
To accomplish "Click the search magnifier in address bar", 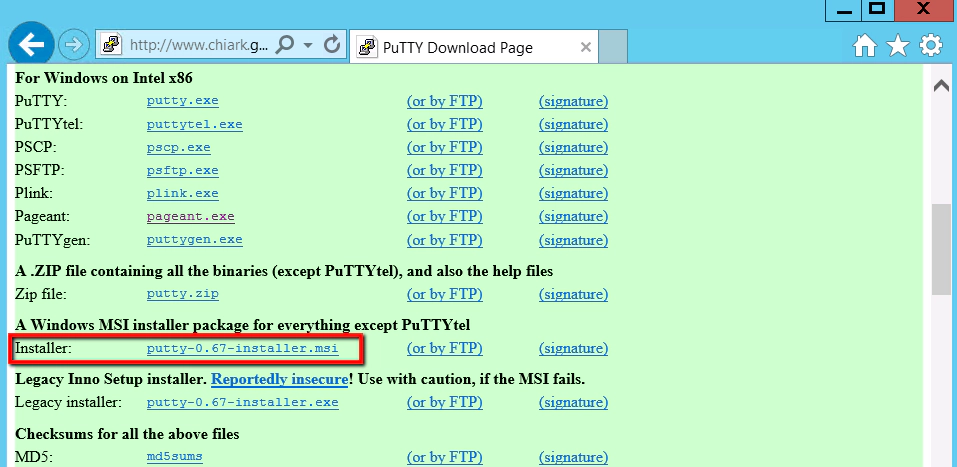I will click(x=285, y=45).
